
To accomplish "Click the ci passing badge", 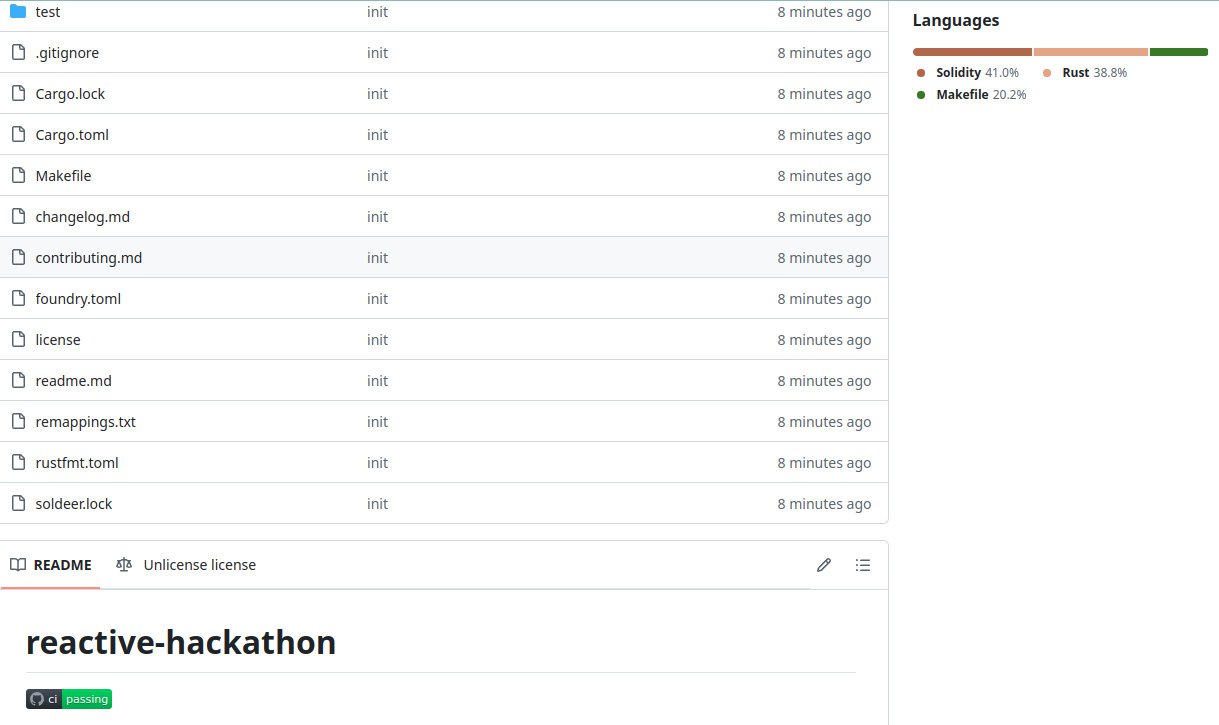I will [69, 699].
